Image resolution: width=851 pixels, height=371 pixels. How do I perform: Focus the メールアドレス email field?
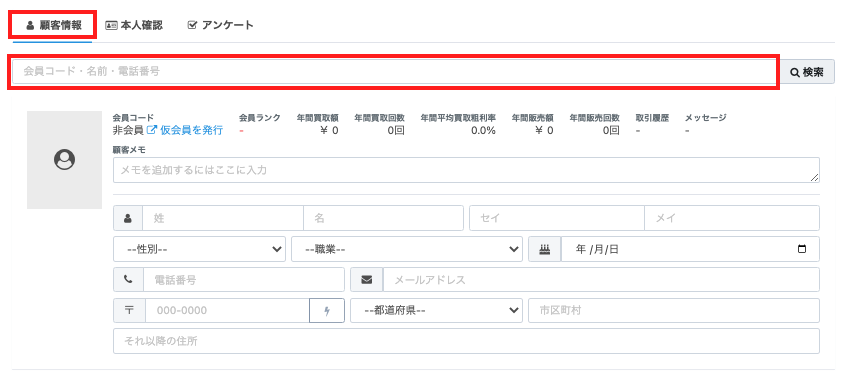coord(601,280)
